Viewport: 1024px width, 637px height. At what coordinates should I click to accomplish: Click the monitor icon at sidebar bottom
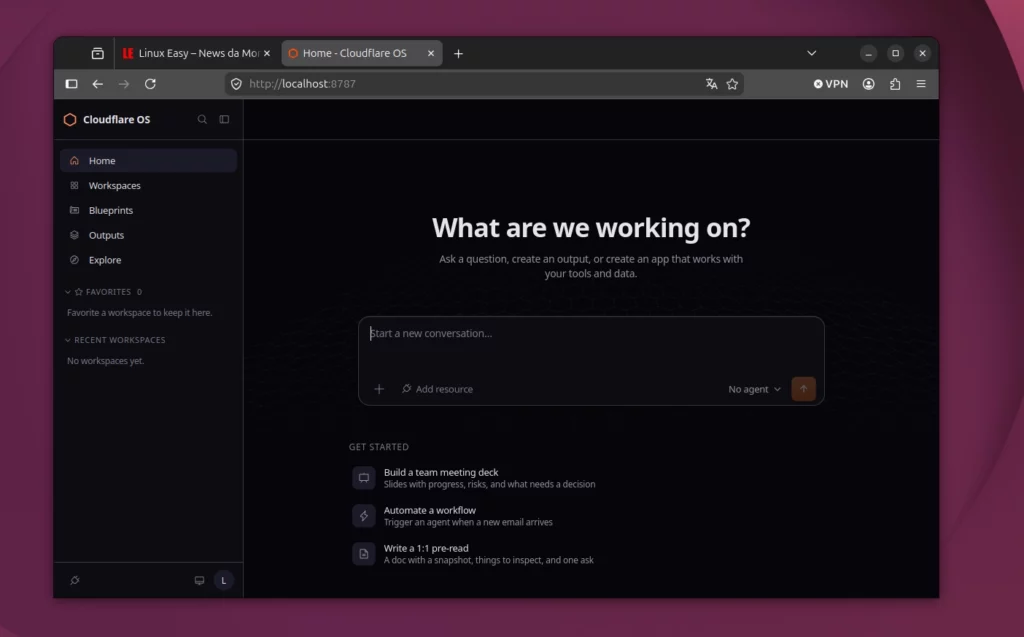(x=199, y=580)
